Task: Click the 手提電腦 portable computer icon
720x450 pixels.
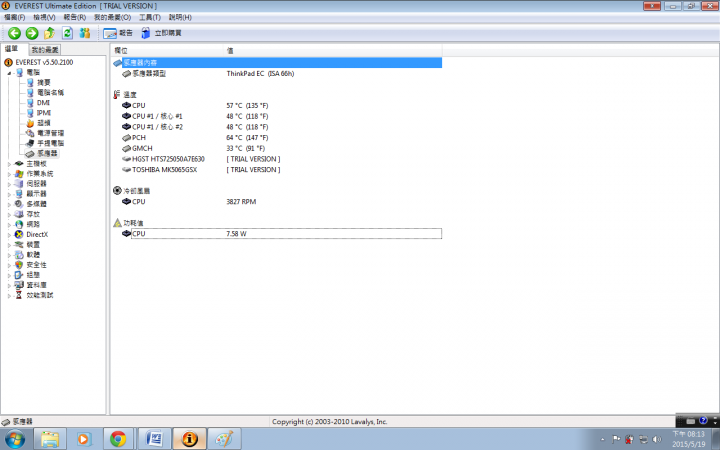Action: pyautogui.click(x=30, y=143)
